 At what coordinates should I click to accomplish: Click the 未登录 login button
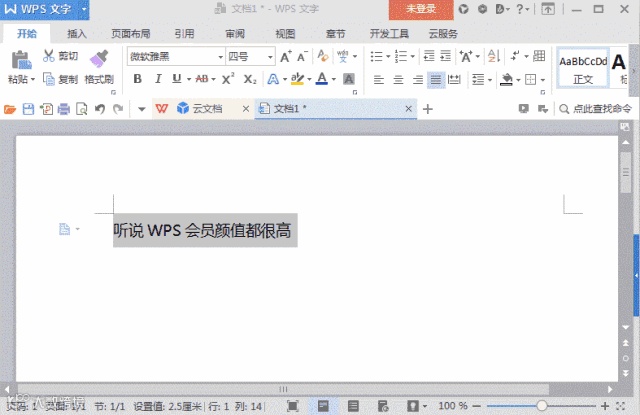(421, 9)
